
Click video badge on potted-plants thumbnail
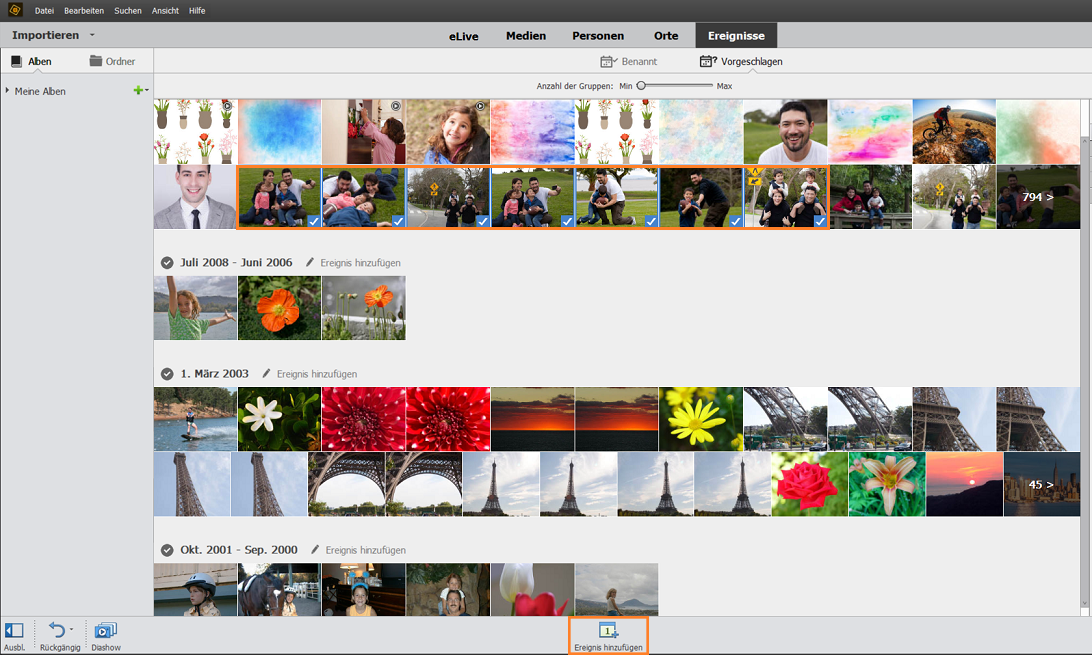(x=227, y=106)
